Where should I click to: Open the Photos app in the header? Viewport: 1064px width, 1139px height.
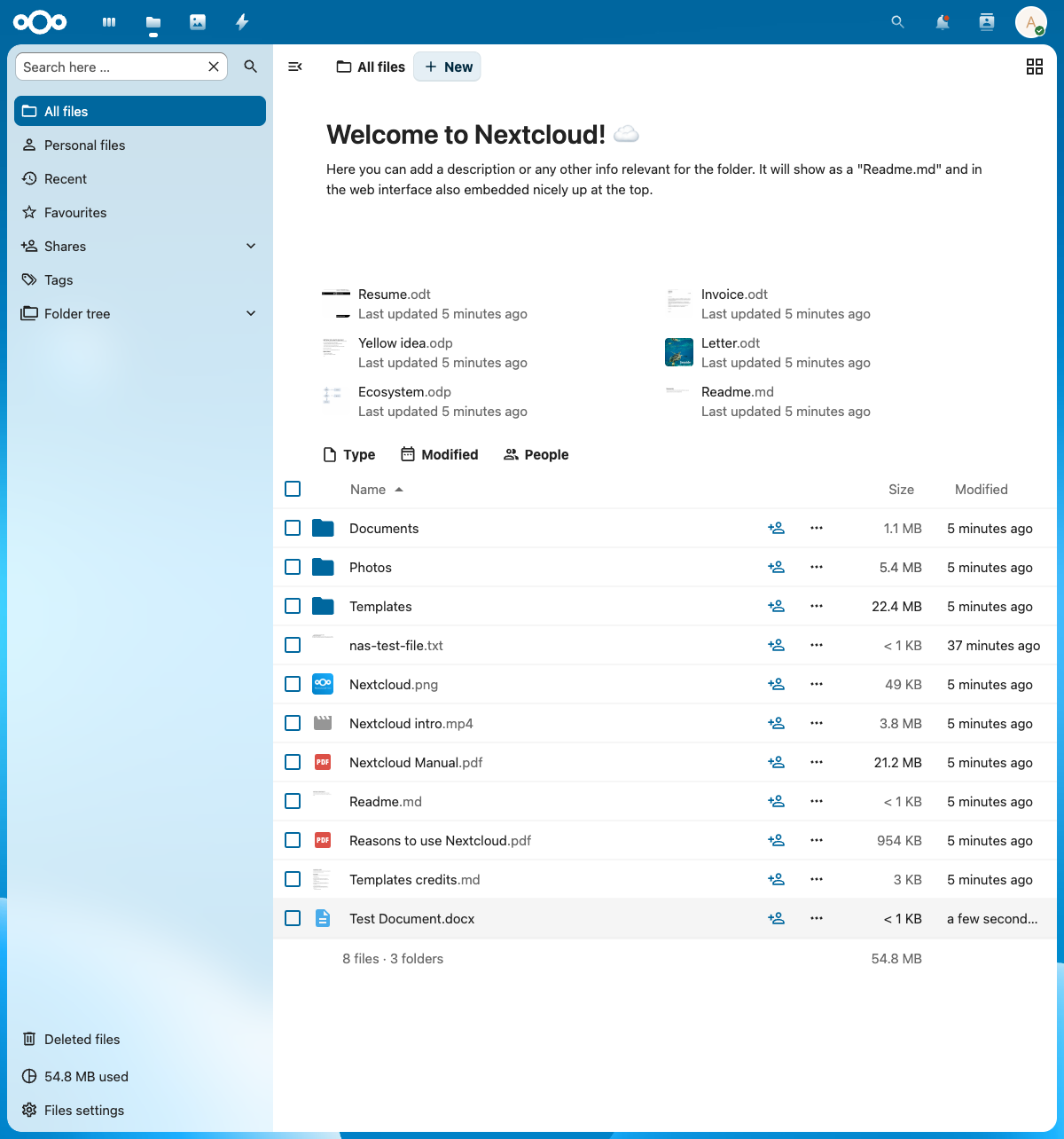[x=197, y=22]
